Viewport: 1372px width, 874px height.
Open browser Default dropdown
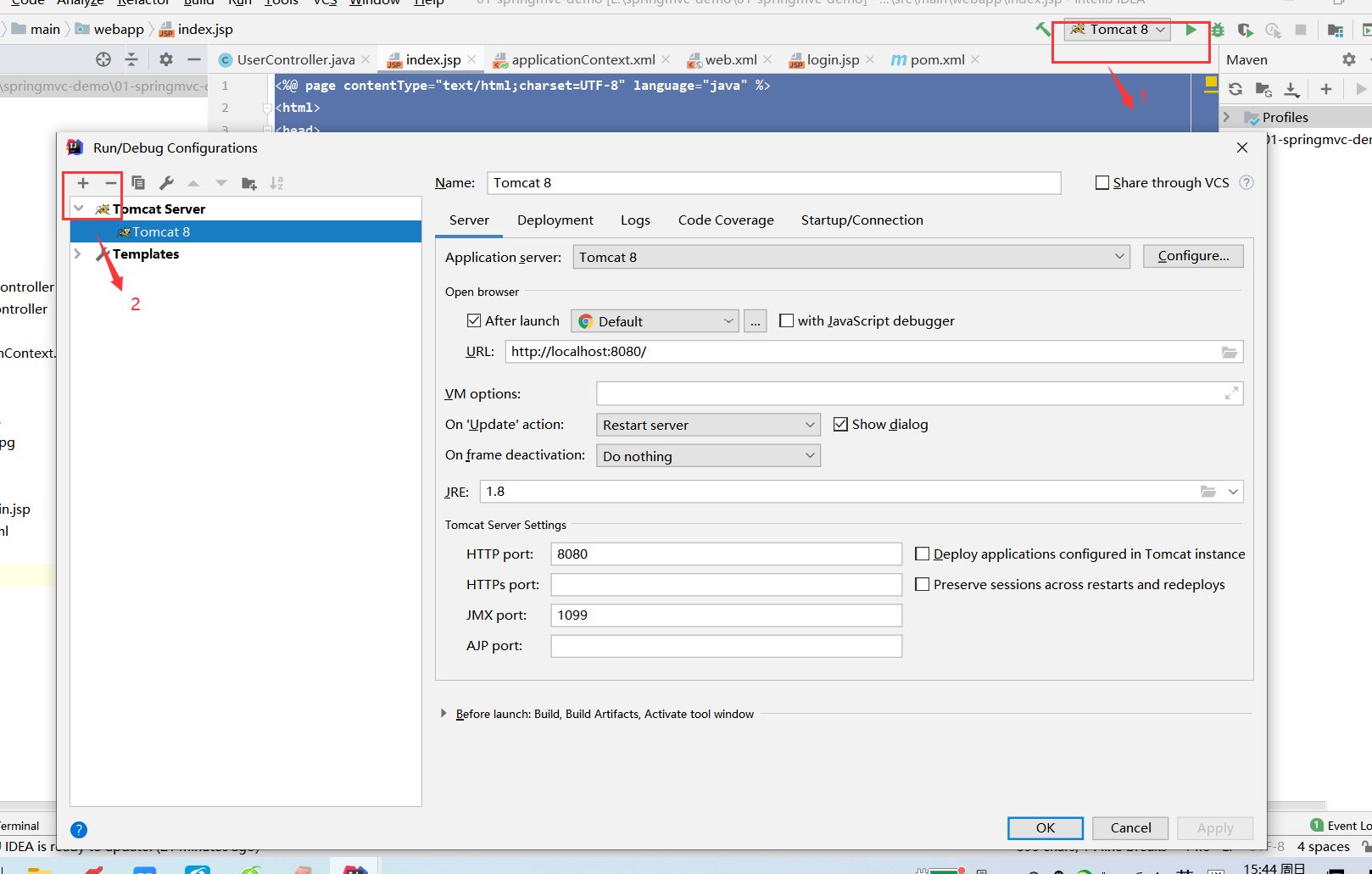click(x=655, y=321)
